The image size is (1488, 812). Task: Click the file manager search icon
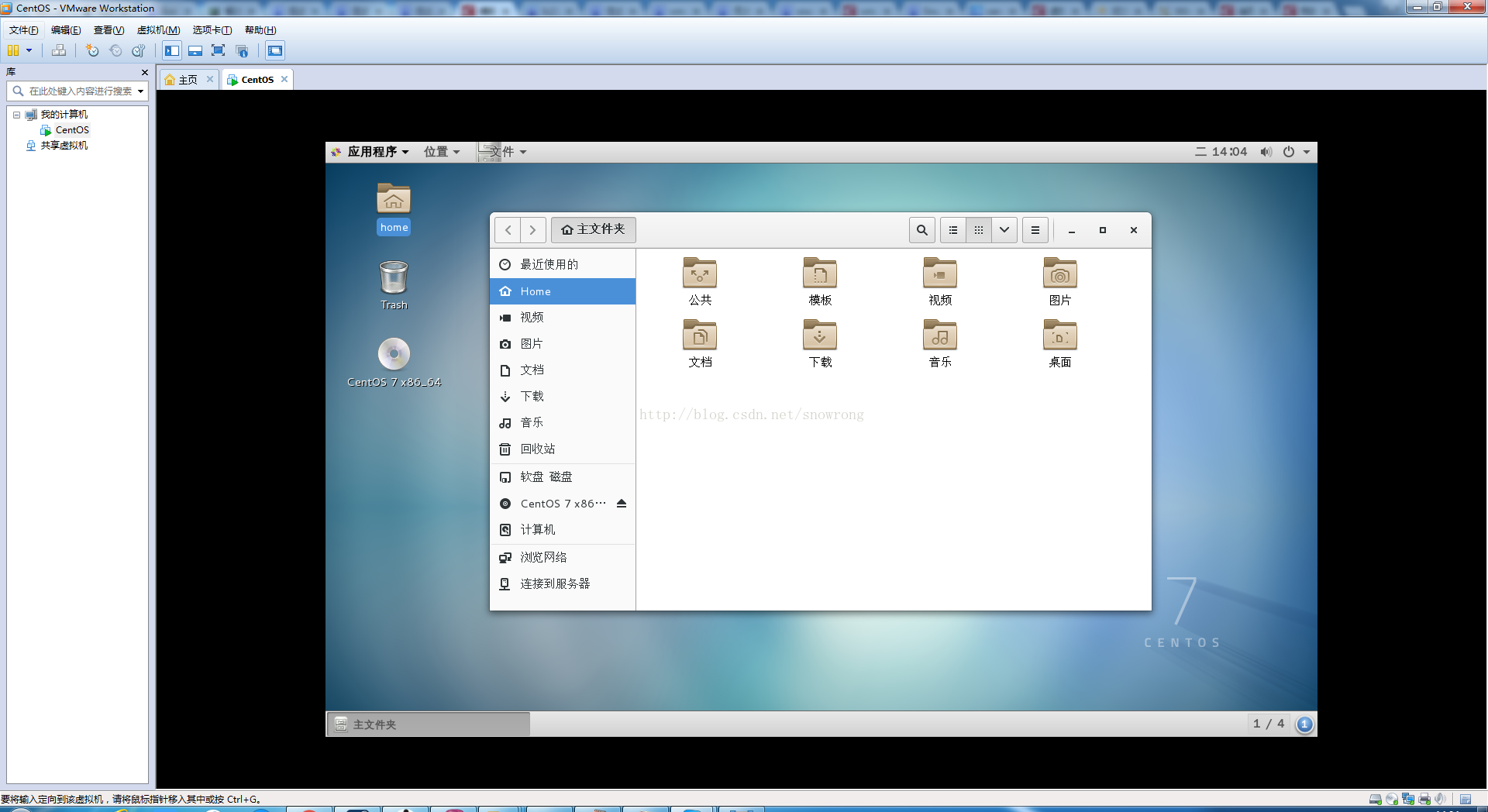tap(921, 230)
